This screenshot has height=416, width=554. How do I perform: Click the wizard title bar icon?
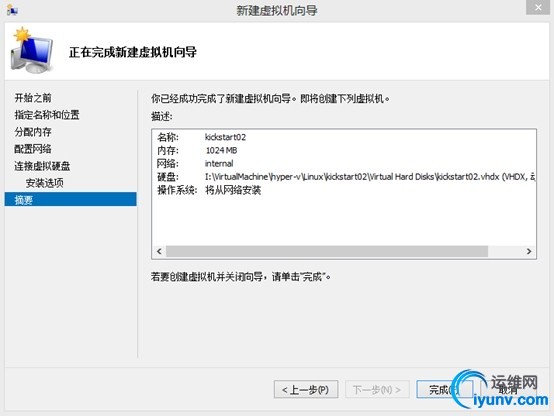[x=12, y=10]
